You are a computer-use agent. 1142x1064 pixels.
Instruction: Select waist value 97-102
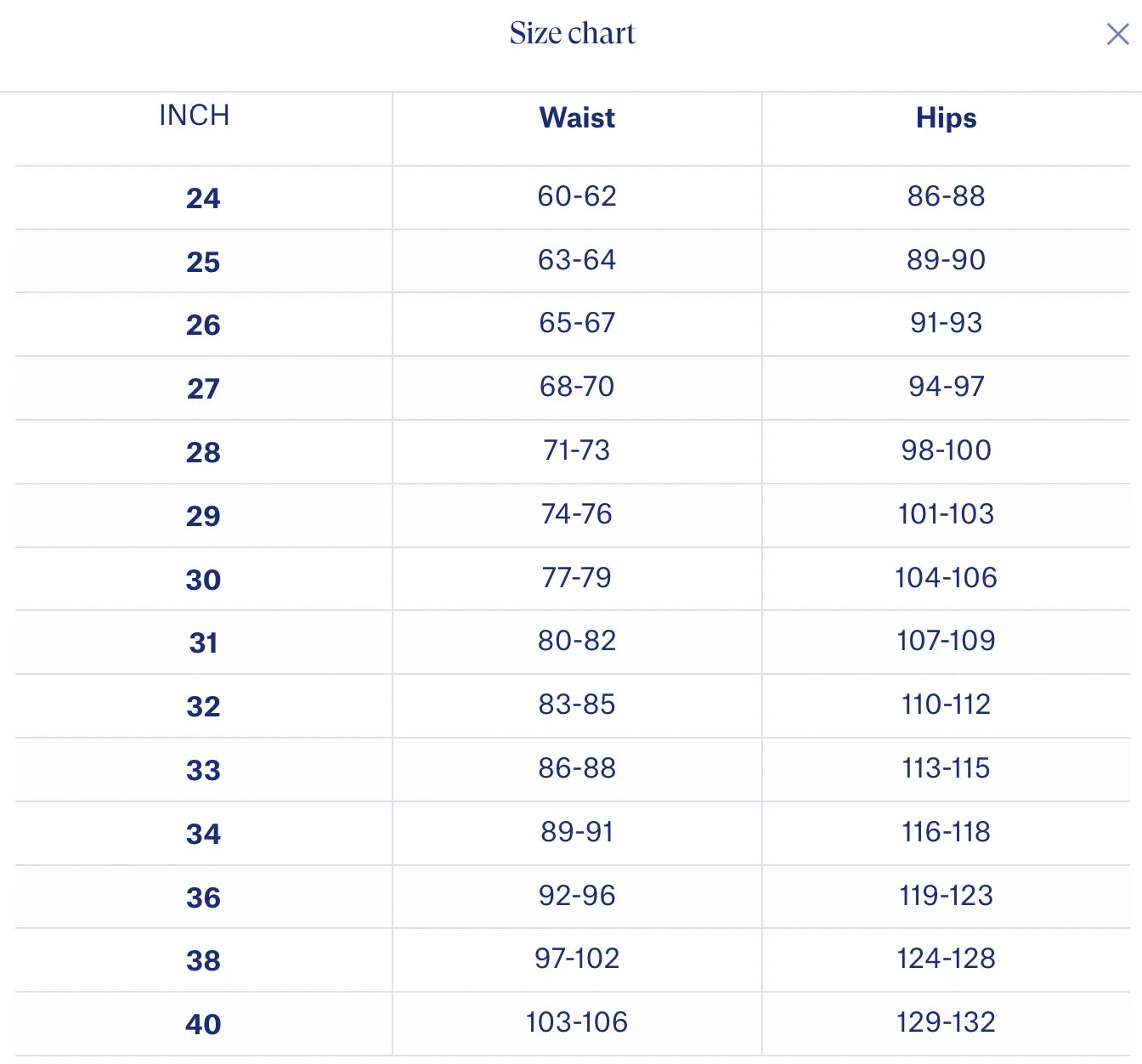pyautogui.click(x=577, y=959)
